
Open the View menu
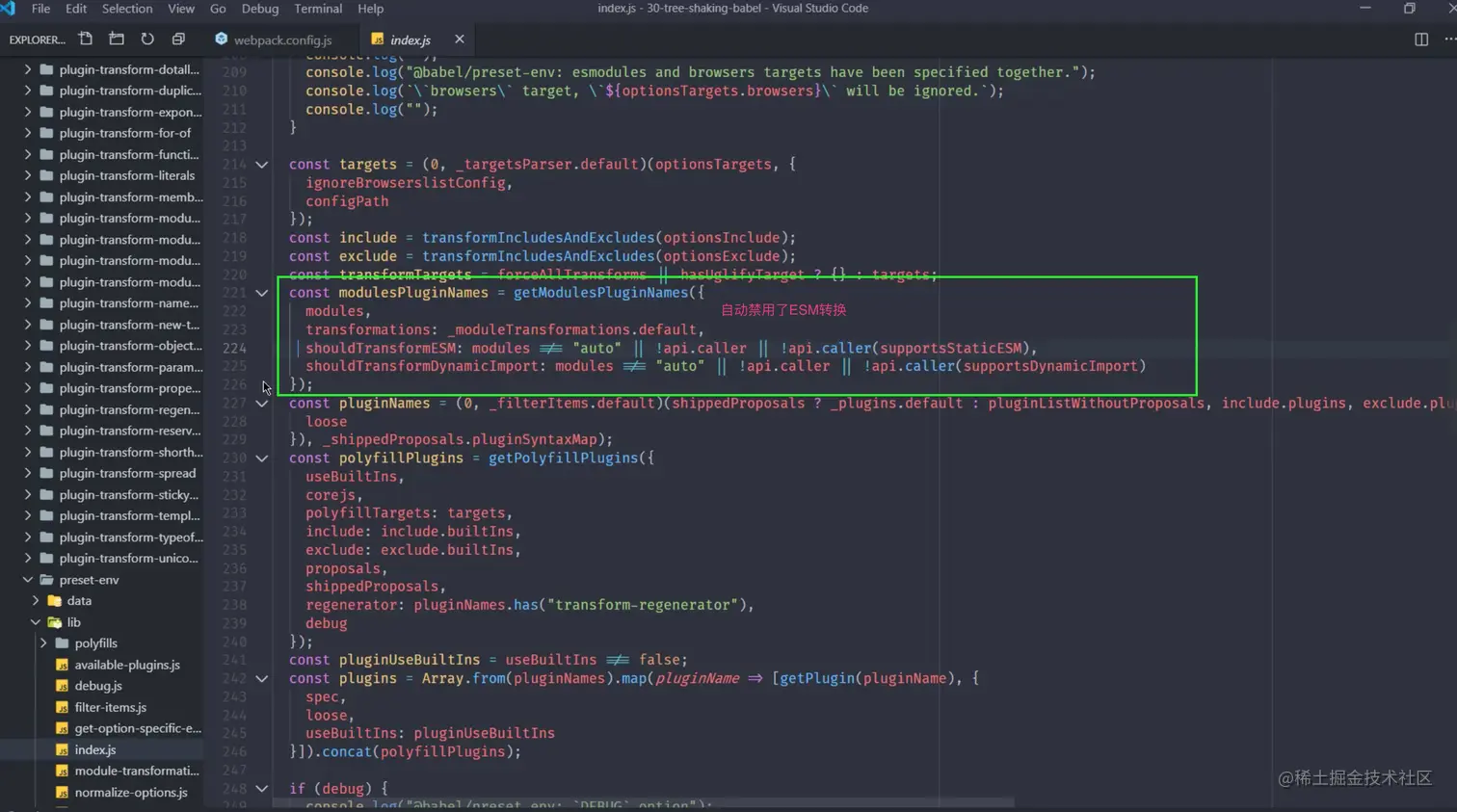[181, 9]
